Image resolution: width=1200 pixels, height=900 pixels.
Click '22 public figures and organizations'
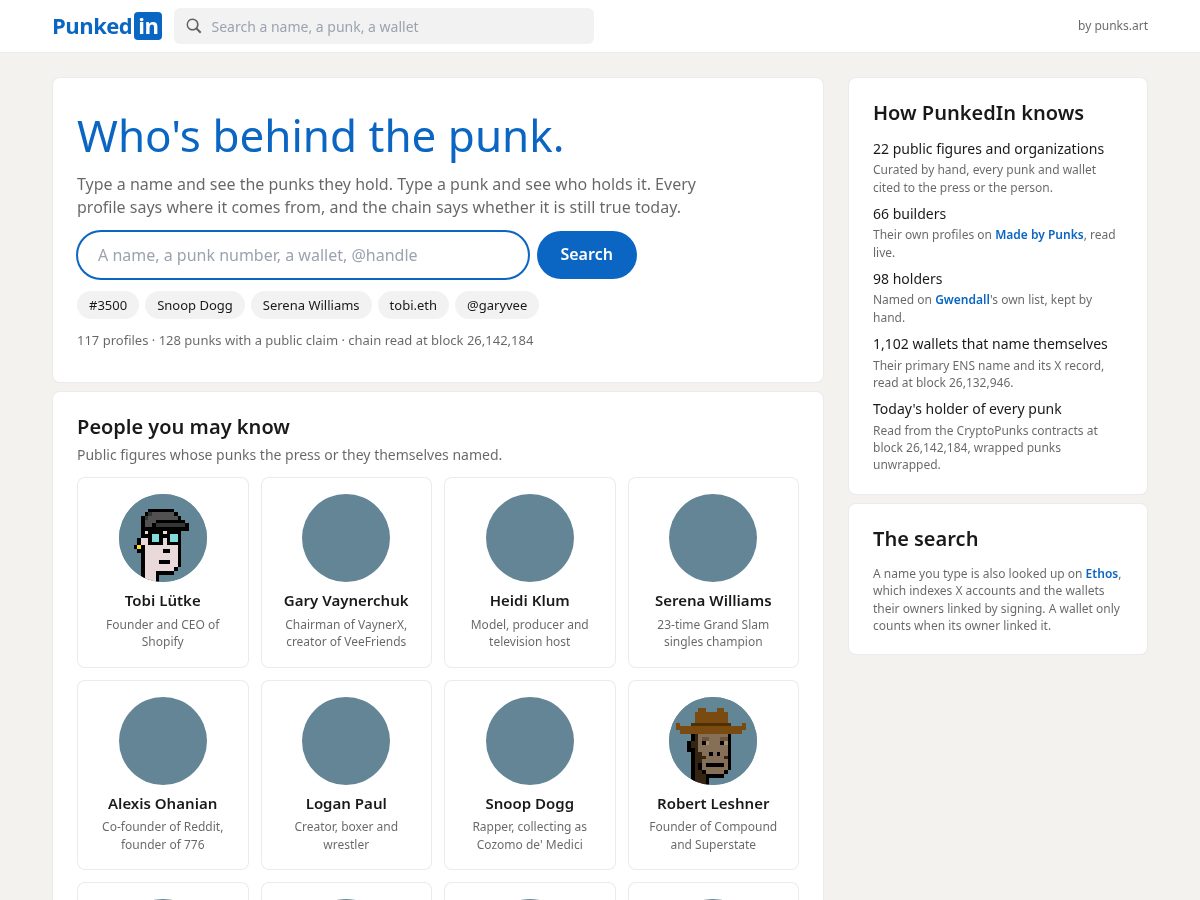click(x=988, y=149)
